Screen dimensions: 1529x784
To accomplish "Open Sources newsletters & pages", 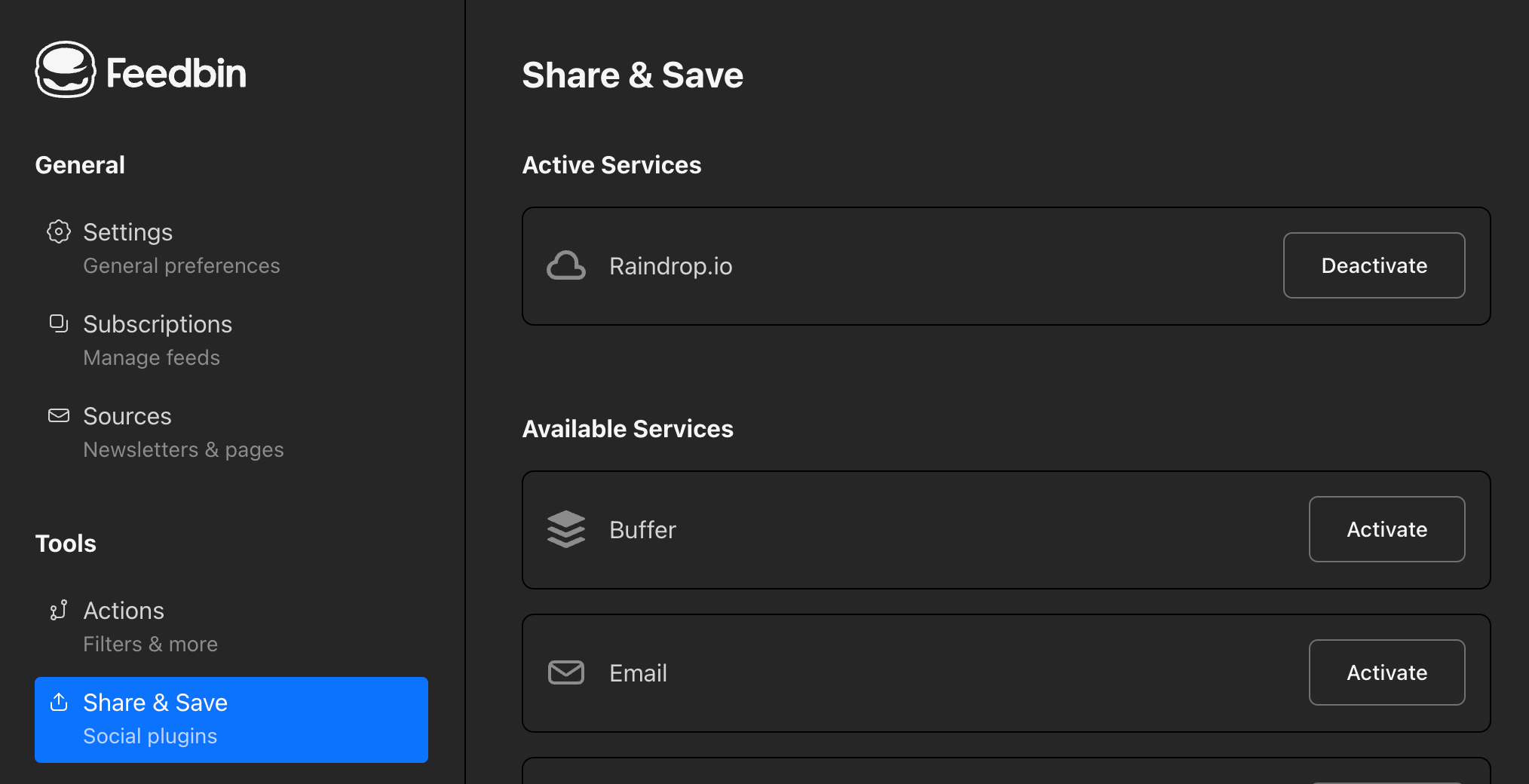I will (183, 432).
